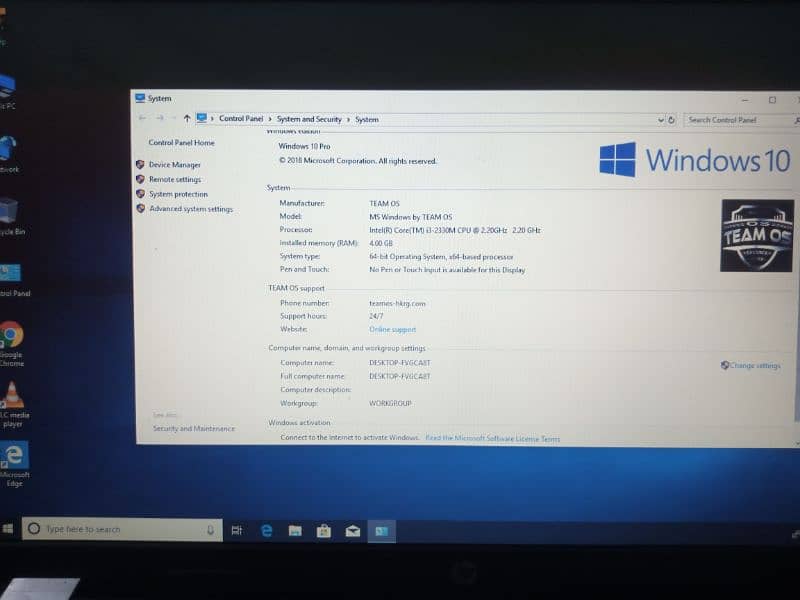This screenshot has height=600, width=800.
Task: Open Google Chrome desktop shortcut
Action: (x=11, y=336)
